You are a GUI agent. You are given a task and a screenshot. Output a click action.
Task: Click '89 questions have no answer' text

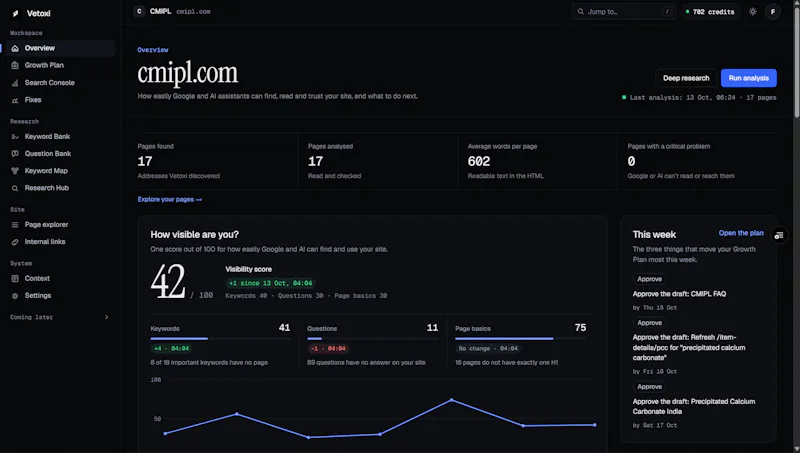pyautogui.click(x=366, y=363)
